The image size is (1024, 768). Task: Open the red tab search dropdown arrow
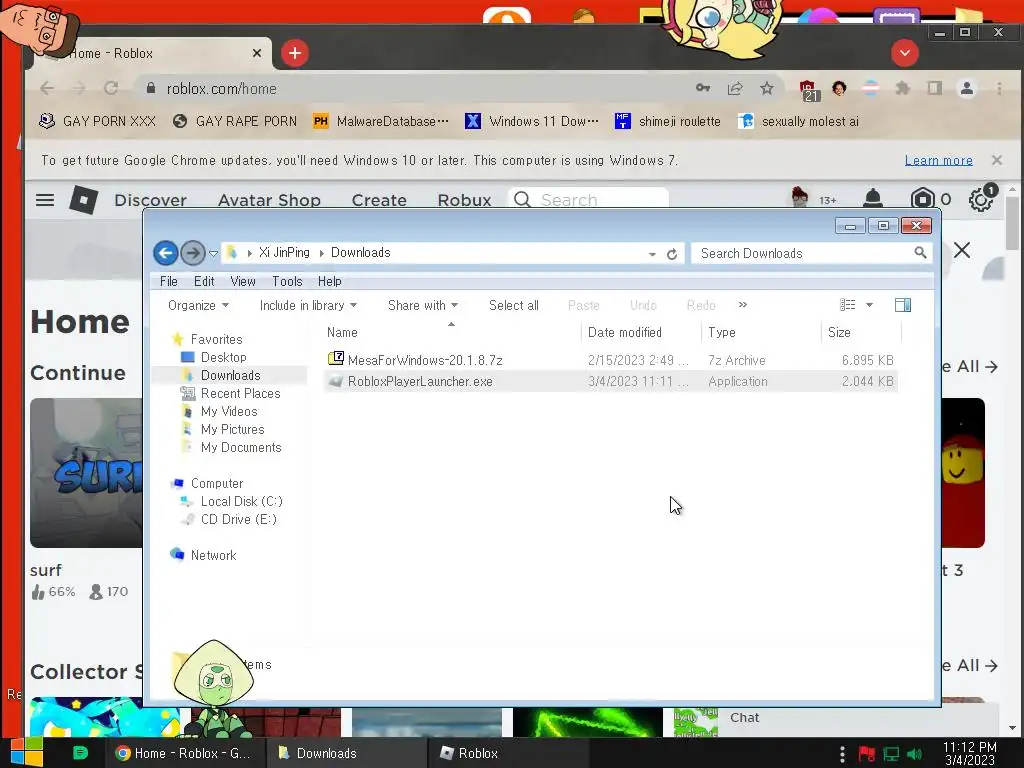tap(904, 53)
